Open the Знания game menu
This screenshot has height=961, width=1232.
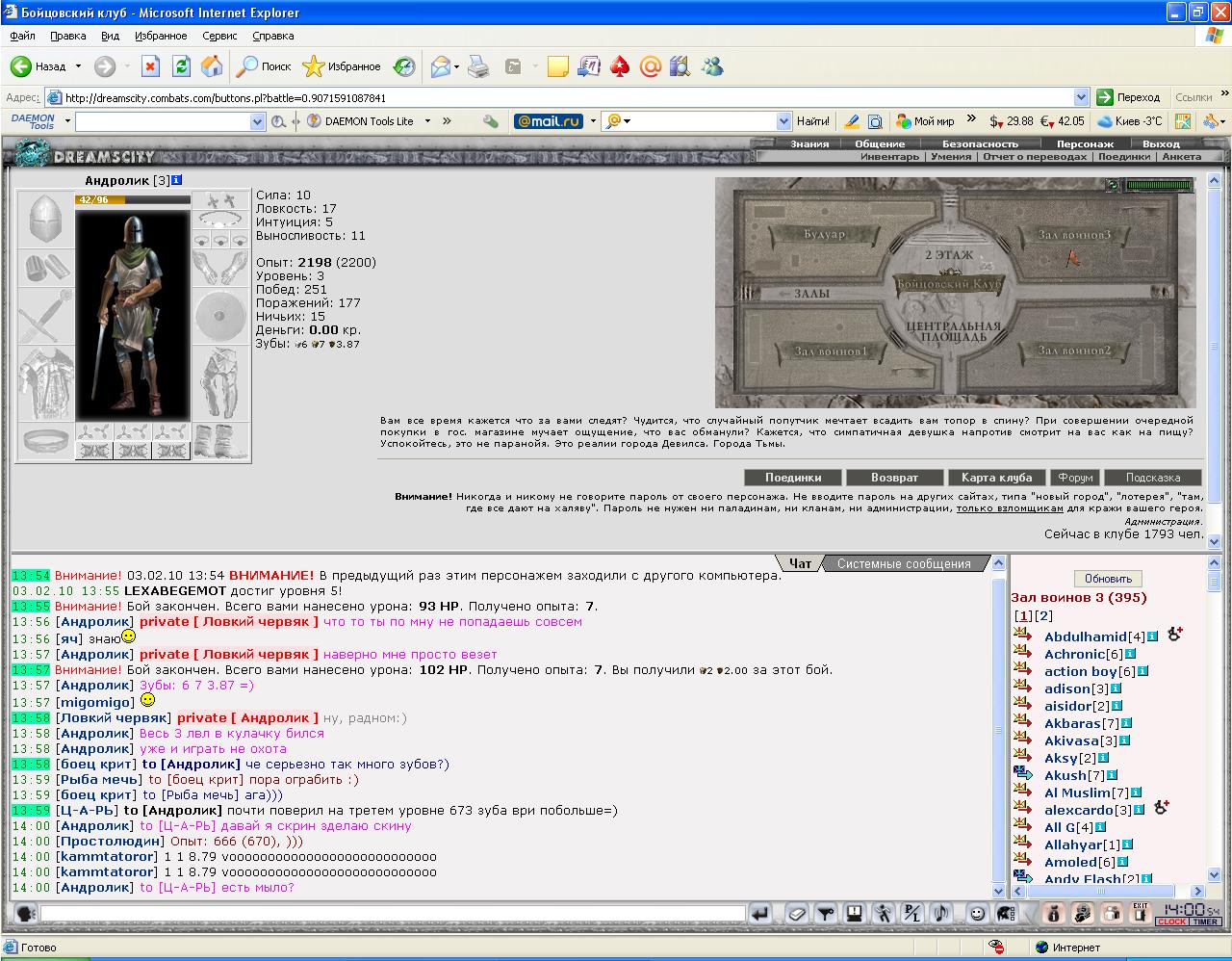tap(809, 143)
